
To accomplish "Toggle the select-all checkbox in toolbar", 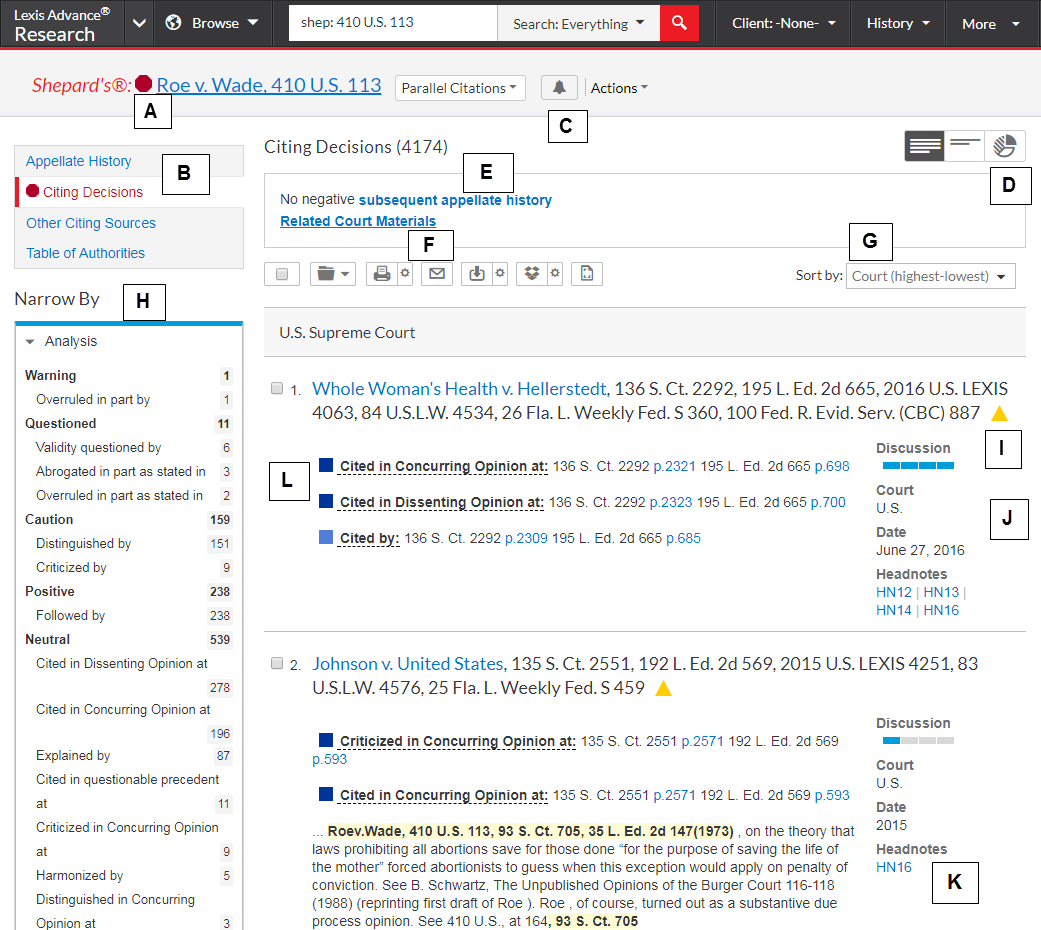I will (x=282, y=273).
